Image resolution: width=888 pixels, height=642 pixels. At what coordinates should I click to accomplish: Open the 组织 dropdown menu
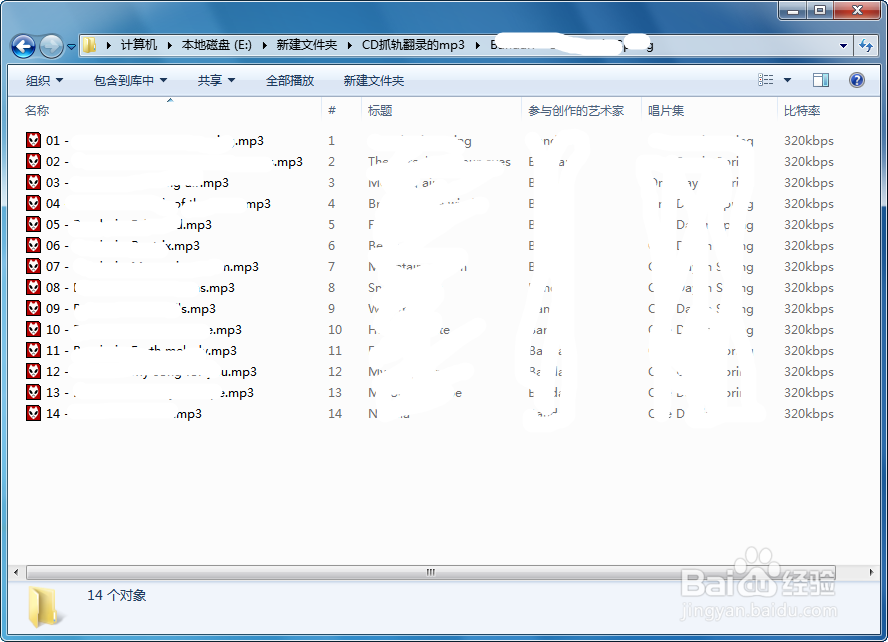[43, 81]
